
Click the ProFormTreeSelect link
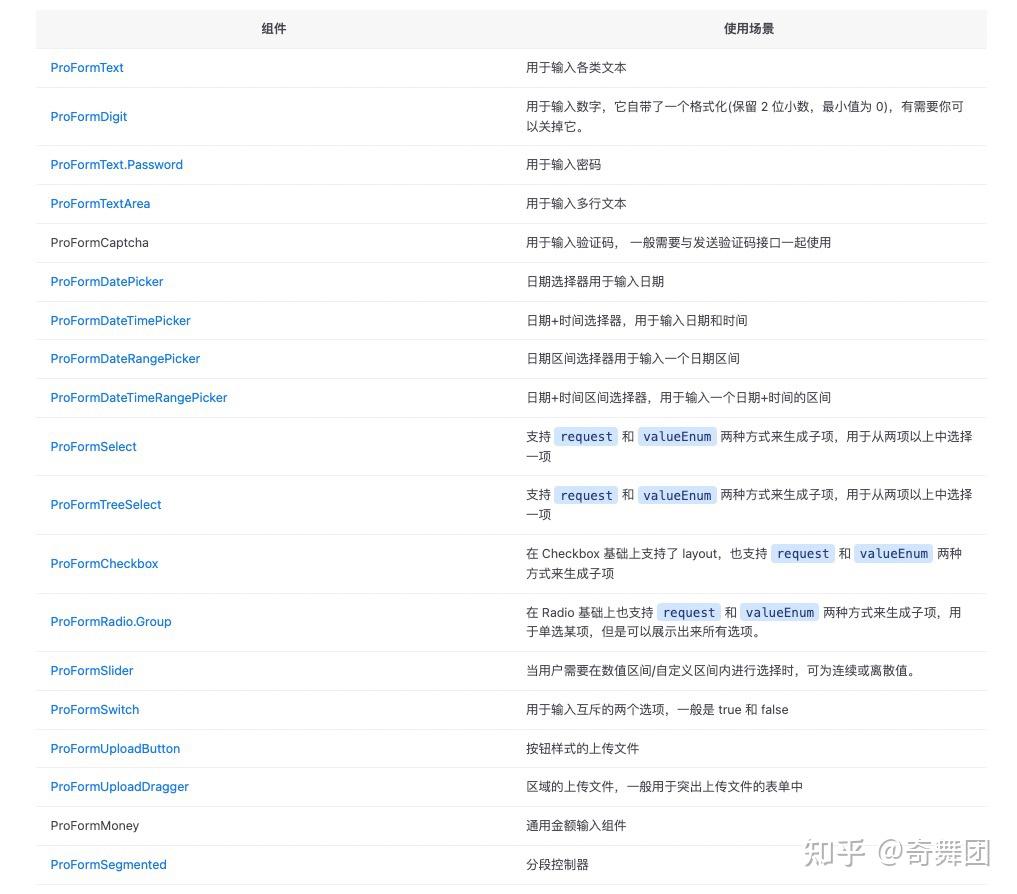(x=106, y=504)
